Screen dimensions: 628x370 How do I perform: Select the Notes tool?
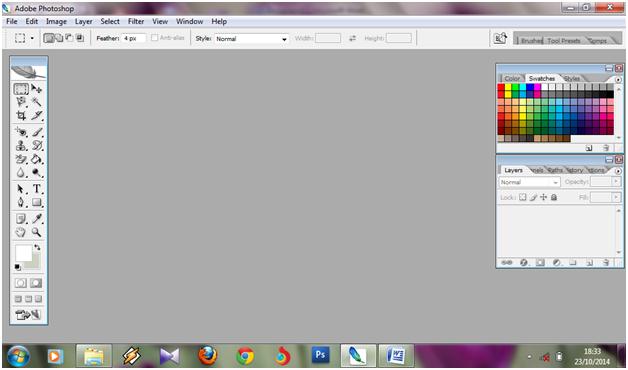(x=21, y=219)
